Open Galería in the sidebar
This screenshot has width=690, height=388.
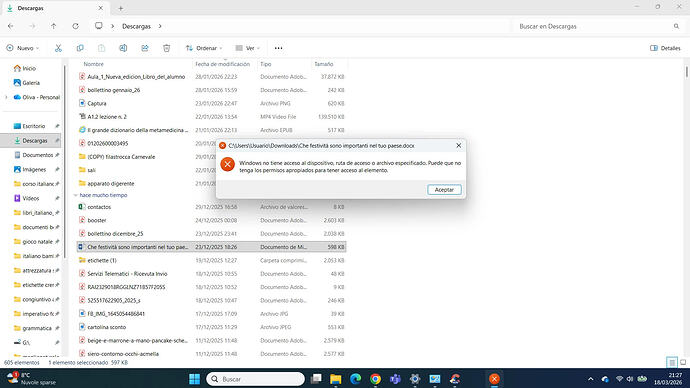click(31, 83)
